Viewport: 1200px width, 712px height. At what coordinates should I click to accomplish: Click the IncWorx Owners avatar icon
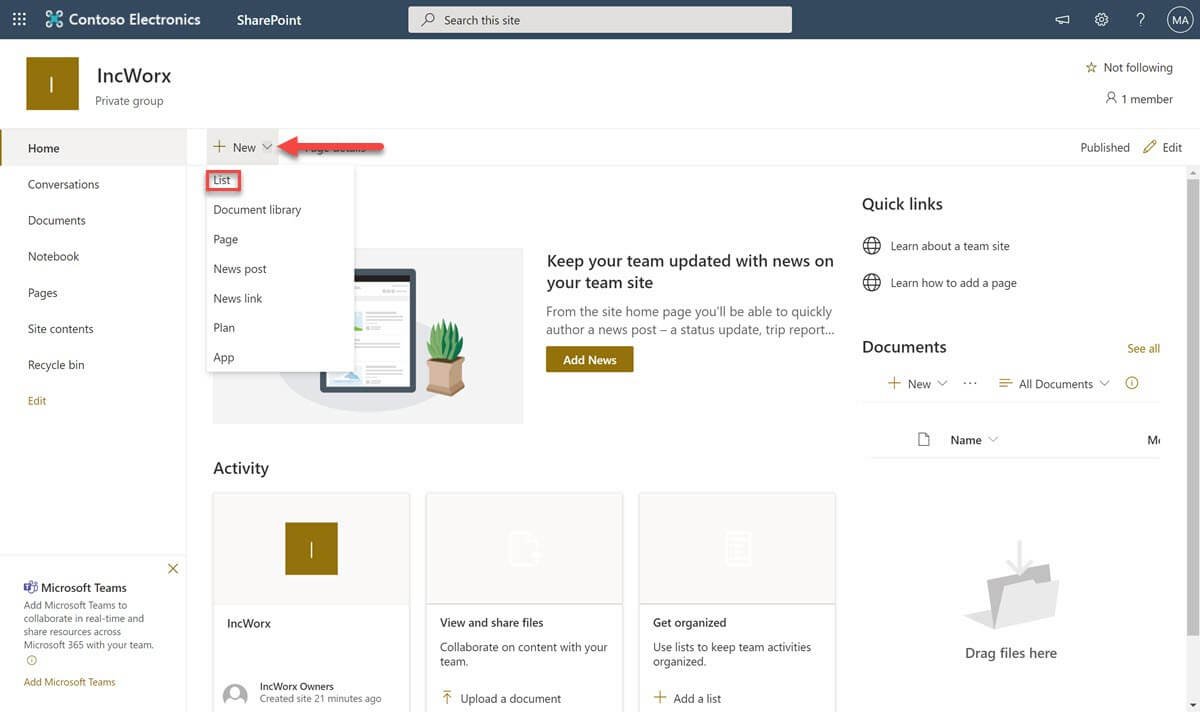coord(235,696)
